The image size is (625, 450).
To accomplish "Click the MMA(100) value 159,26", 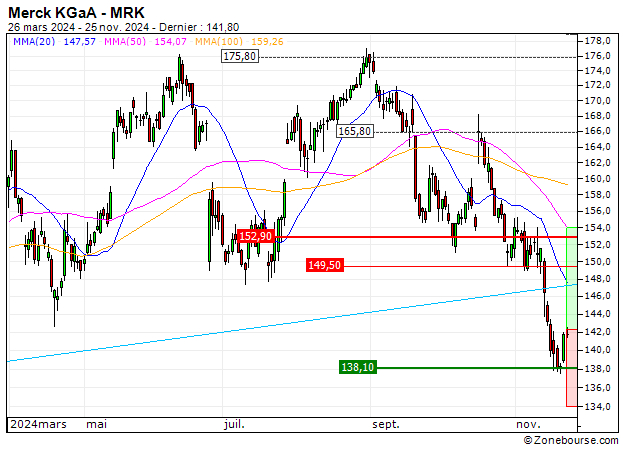I will tap(267, 41).
